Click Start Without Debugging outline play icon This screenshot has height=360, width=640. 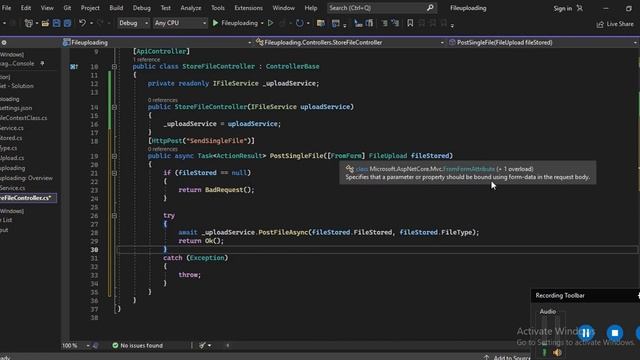pyautogui.click(x=270, y=23)
